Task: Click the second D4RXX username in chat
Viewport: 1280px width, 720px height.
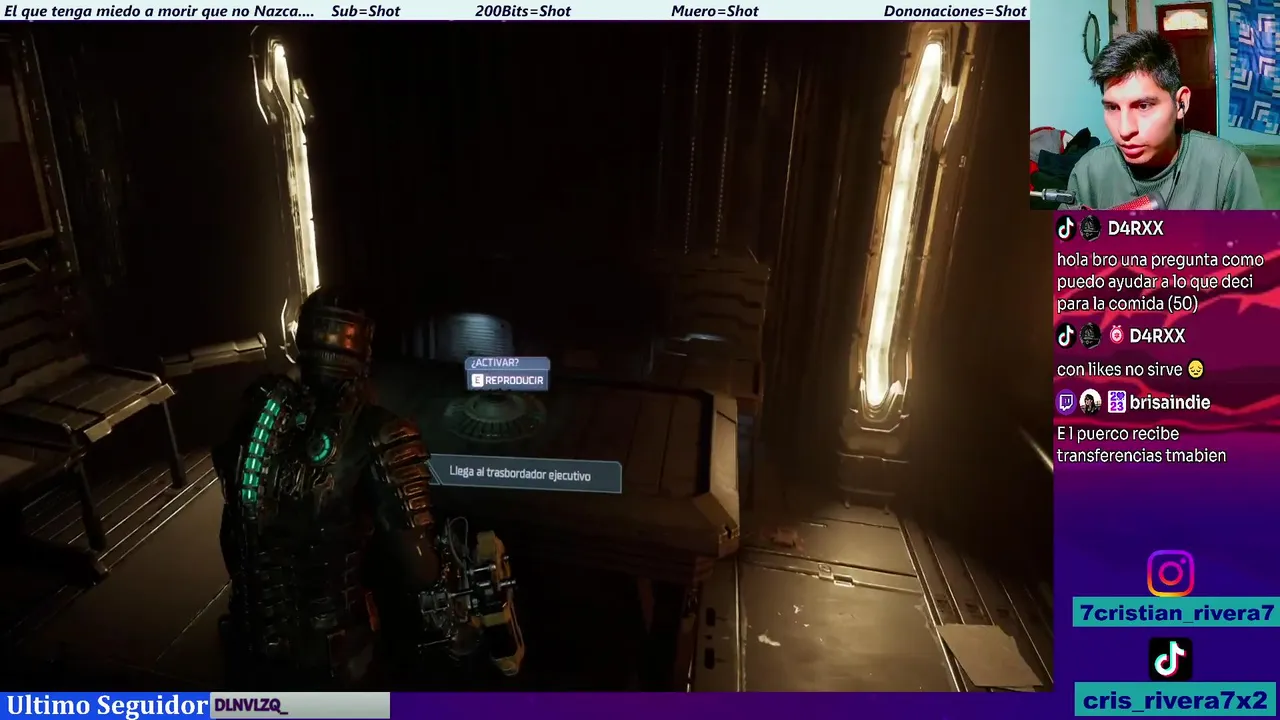Action: (1157, 336)
